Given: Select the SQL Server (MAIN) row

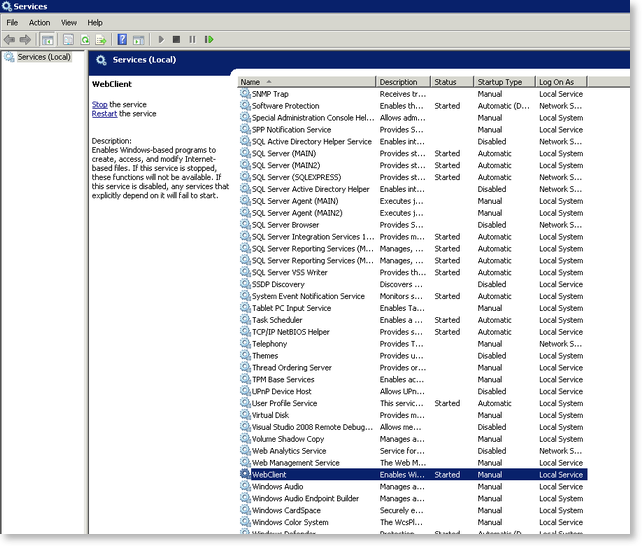Looking at the screenshot, I should [414, 153].
